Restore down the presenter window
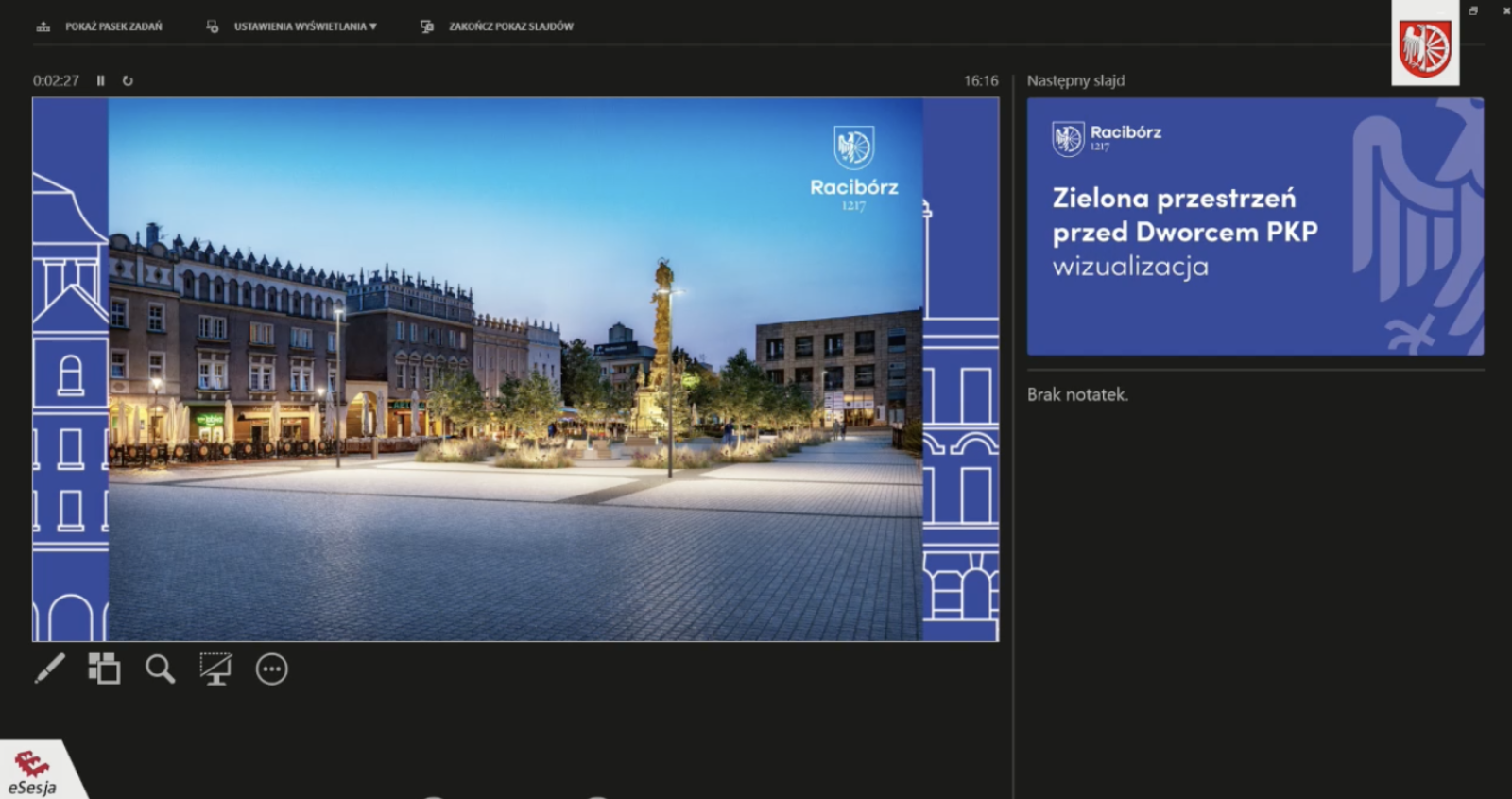 pyautogui.click(x=1473, y=10)
